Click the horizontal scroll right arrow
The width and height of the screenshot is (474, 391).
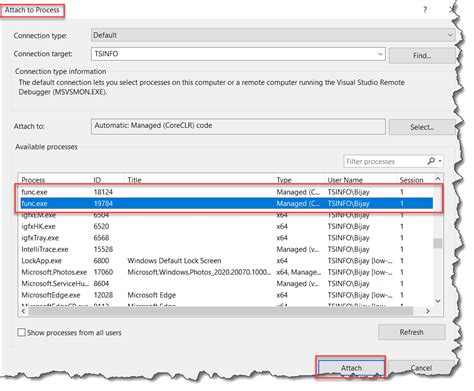[x=428, y=311]
